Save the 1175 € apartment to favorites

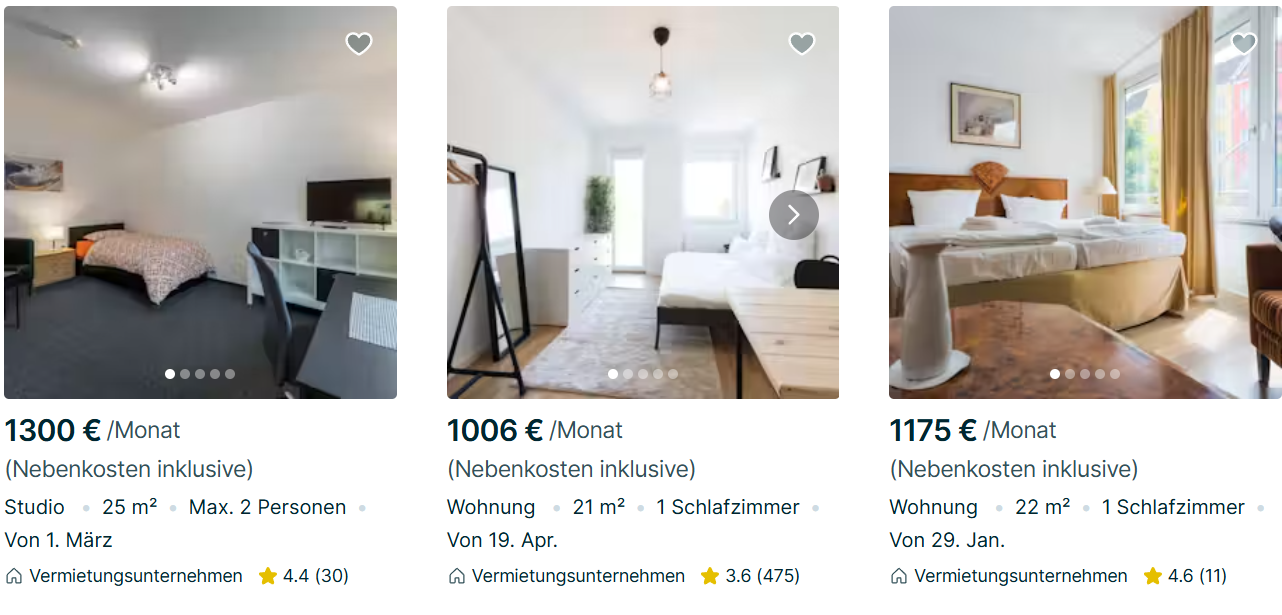[1243, 43]
